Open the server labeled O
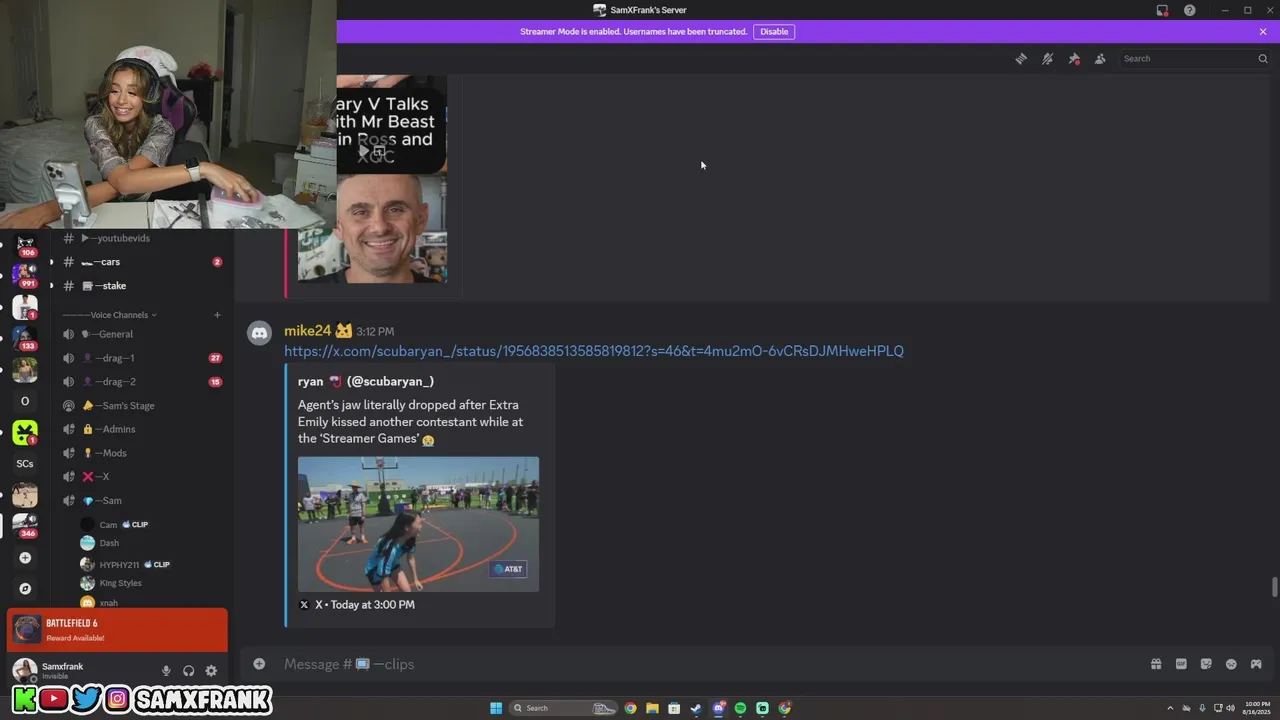The height and width of the screenshot is (720, 1280). [x=25, y=401]
